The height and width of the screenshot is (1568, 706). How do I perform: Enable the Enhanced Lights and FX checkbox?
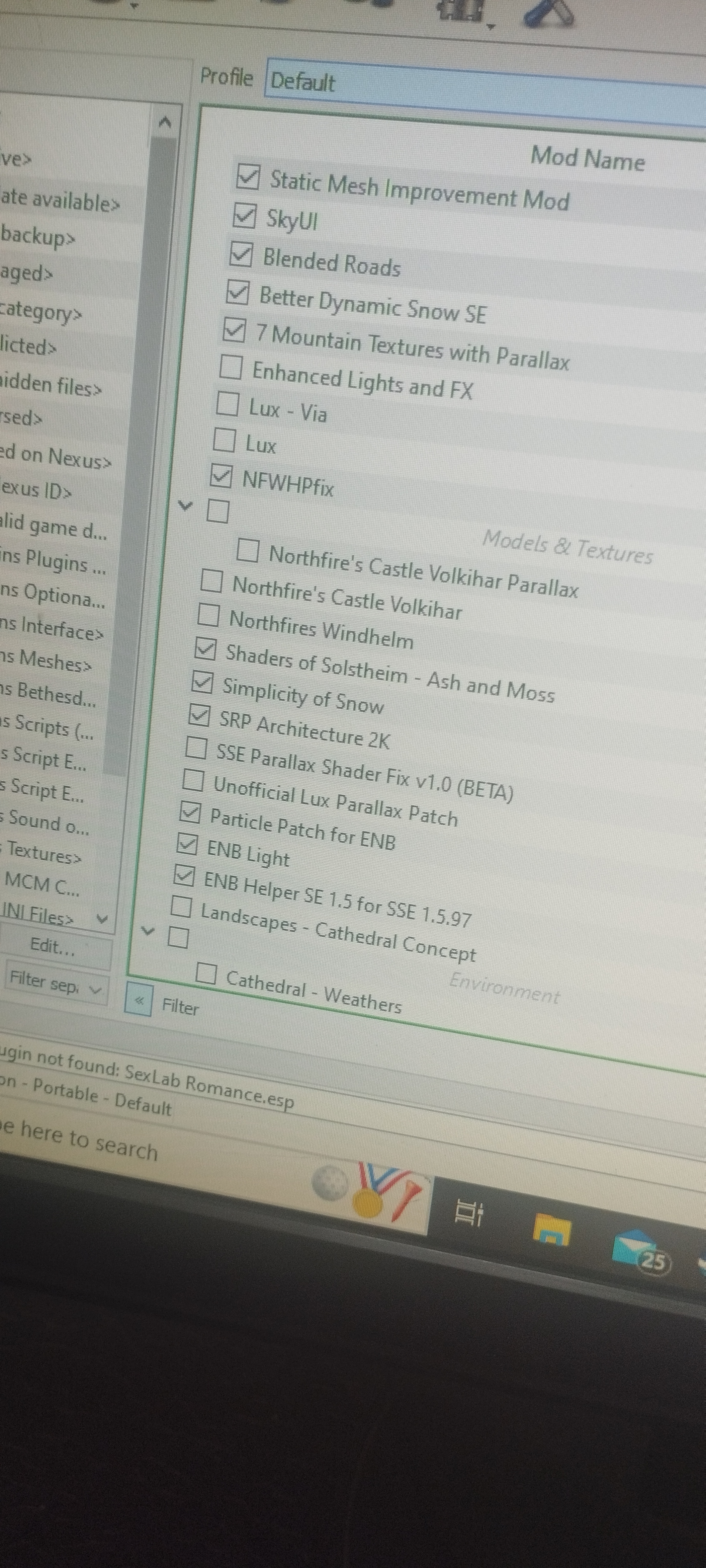[x=231, y=367]
